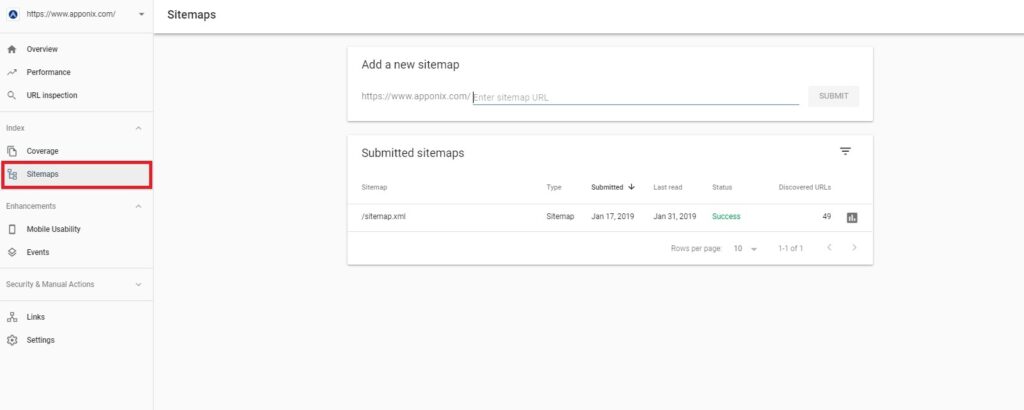Click the Coverage pages icon

pos(12,151)
